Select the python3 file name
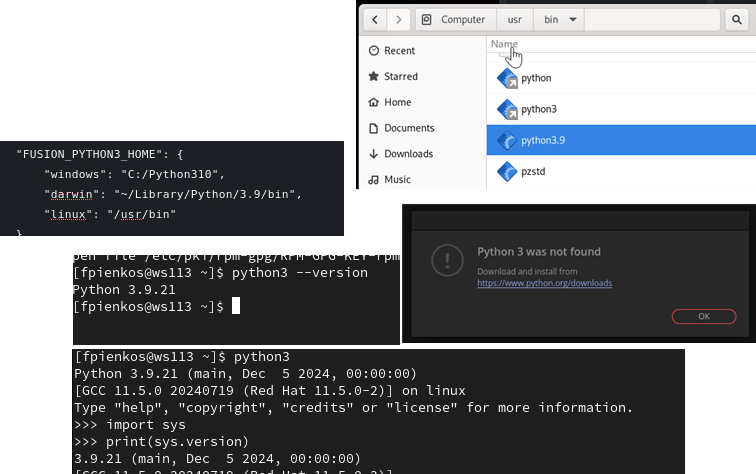756x474 pixels. point(539,109)
